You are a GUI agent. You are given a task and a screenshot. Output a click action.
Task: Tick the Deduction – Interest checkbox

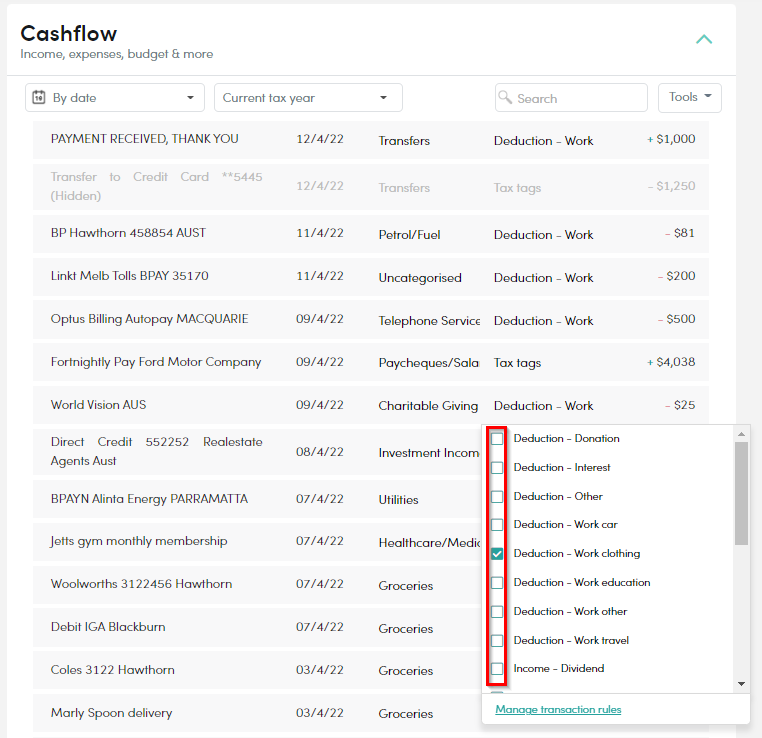pyautogui.click(x=497, y=467)
